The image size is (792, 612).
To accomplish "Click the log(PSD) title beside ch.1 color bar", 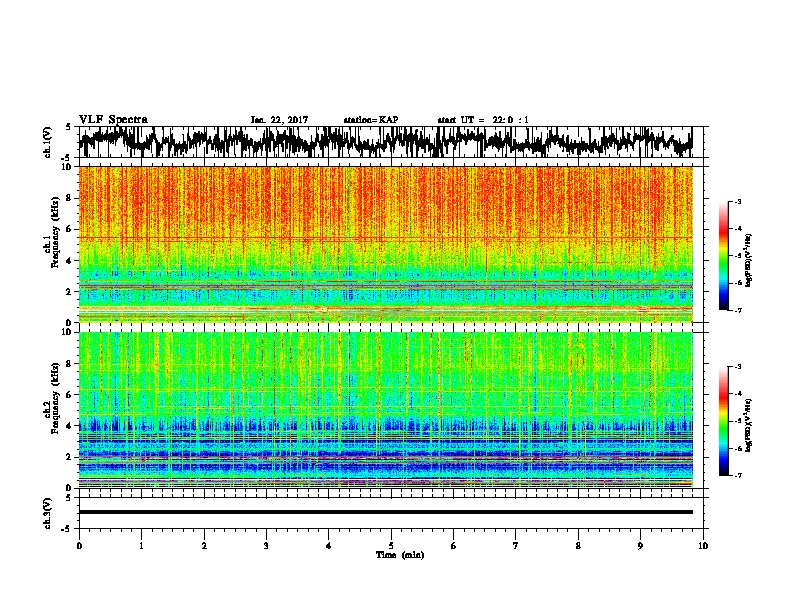I will (748, 261).
